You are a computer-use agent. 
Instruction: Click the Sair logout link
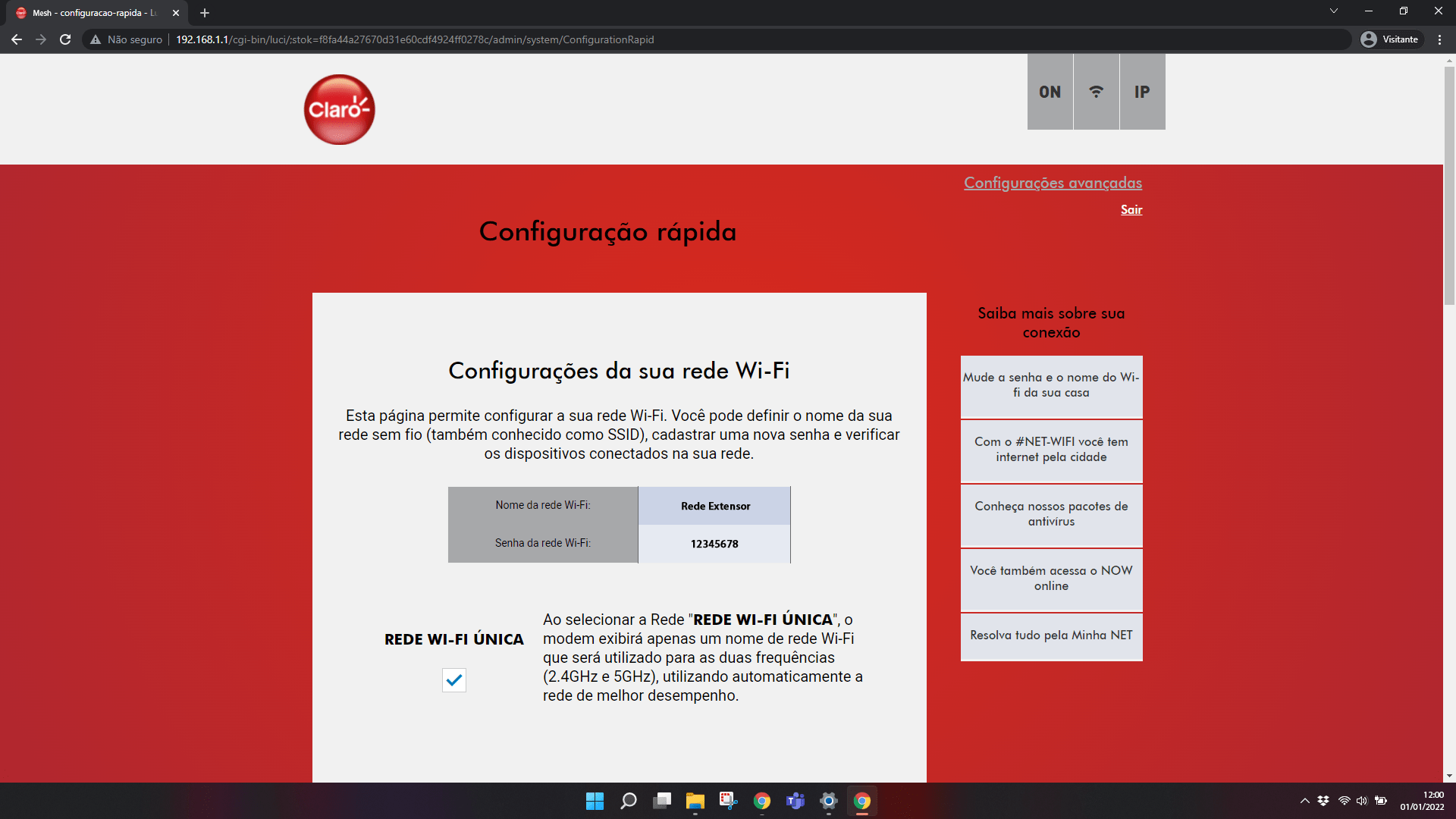[x=1131, y=210]
